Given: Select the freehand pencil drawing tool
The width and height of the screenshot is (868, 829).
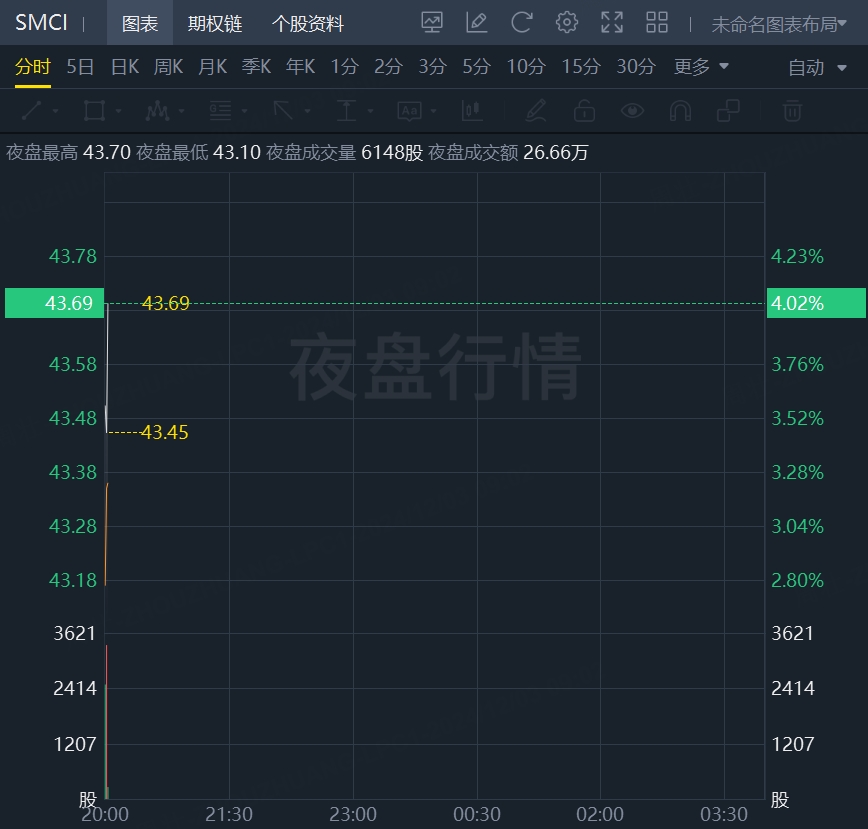Looking at the screenshot, I should point(536,111).
